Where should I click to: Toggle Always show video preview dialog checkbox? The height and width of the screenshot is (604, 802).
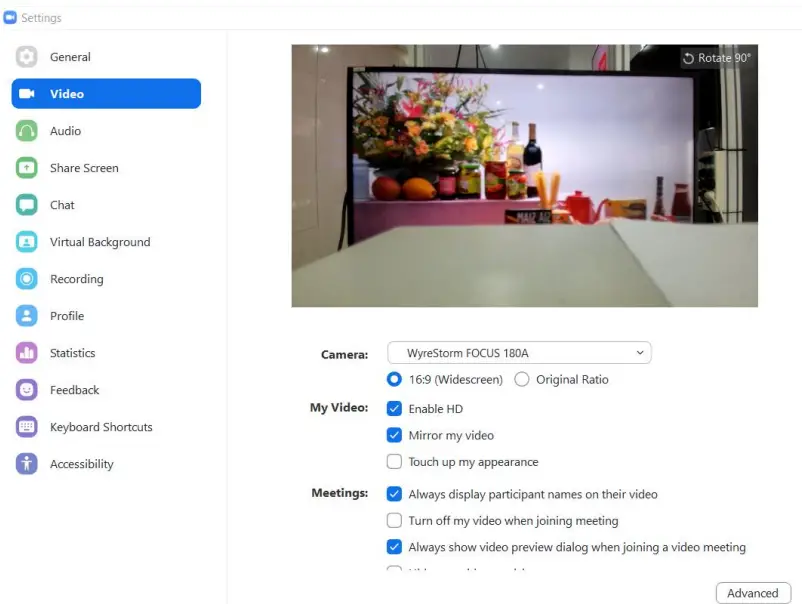(394, 547)
